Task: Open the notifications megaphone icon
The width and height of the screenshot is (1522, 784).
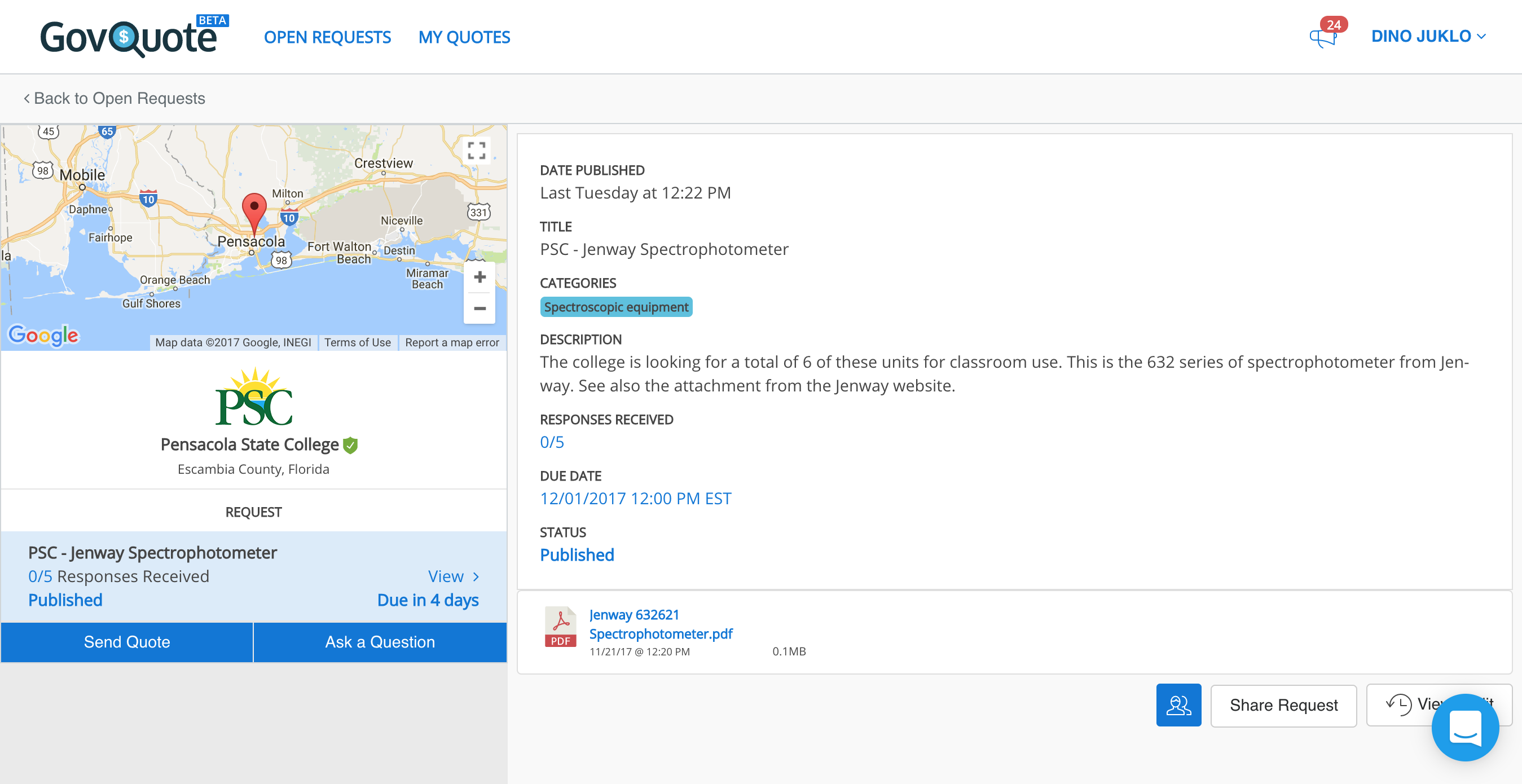Action: point(1323,37)
